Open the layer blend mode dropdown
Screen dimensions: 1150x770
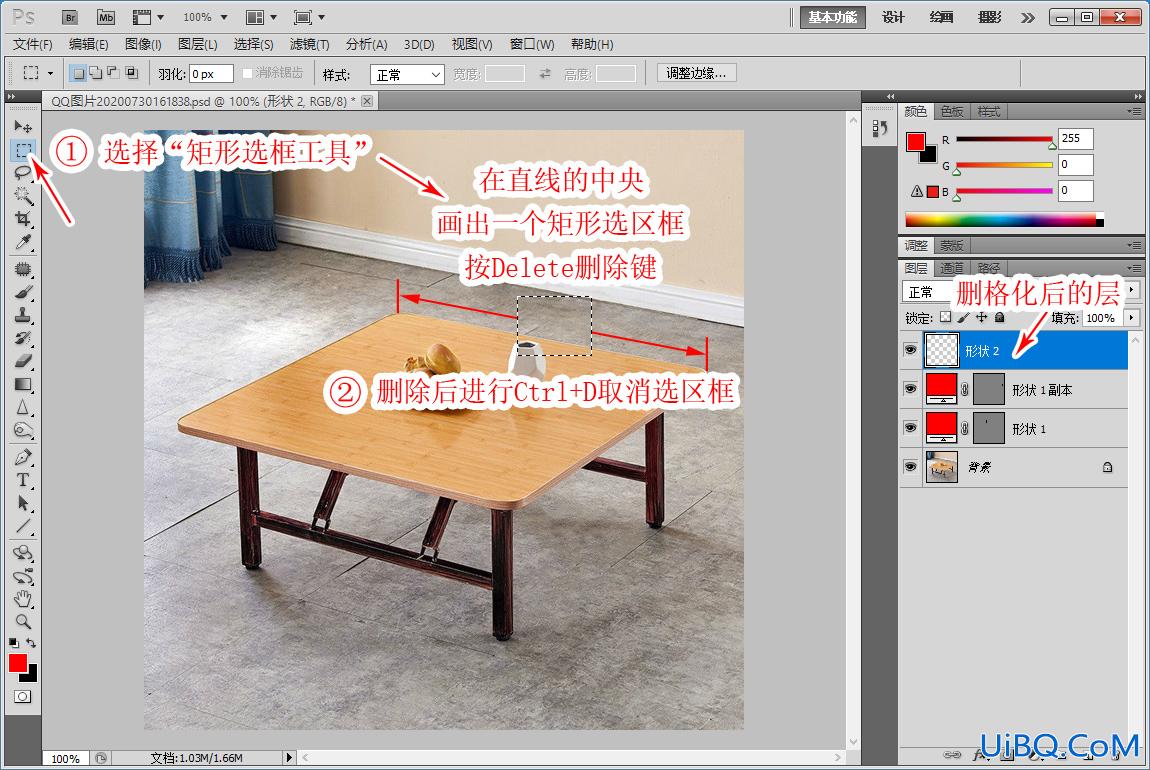[x=927, y=292]
